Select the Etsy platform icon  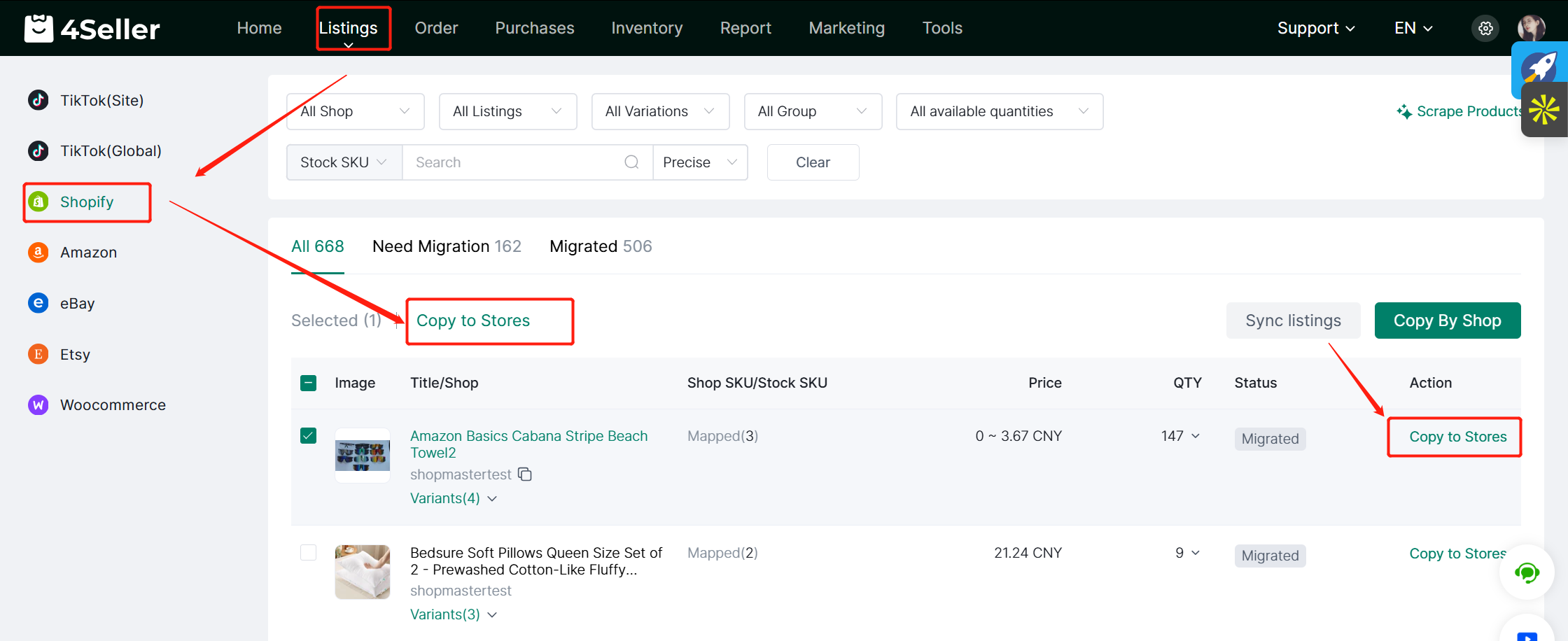[x=38, y=354]
